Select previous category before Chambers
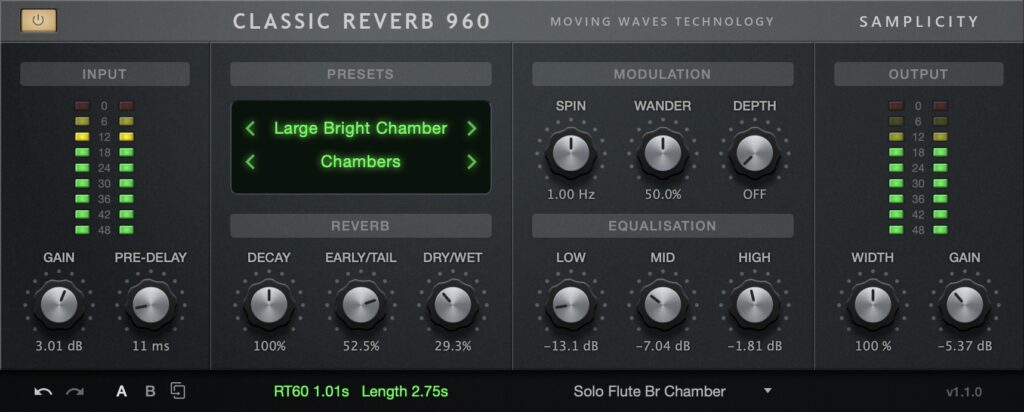Viewport: 1024px width, 412px height. tap(250, 161)
